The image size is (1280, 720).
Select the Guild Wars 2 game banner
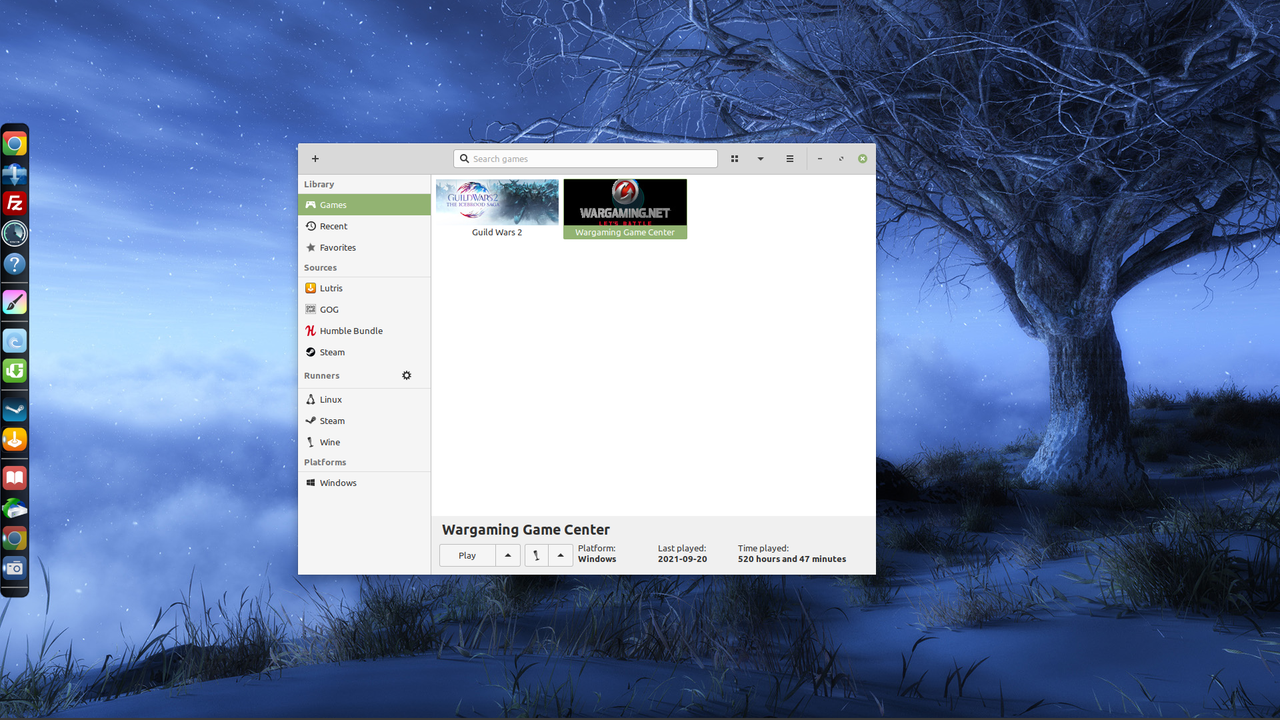(x=497, y=202)
